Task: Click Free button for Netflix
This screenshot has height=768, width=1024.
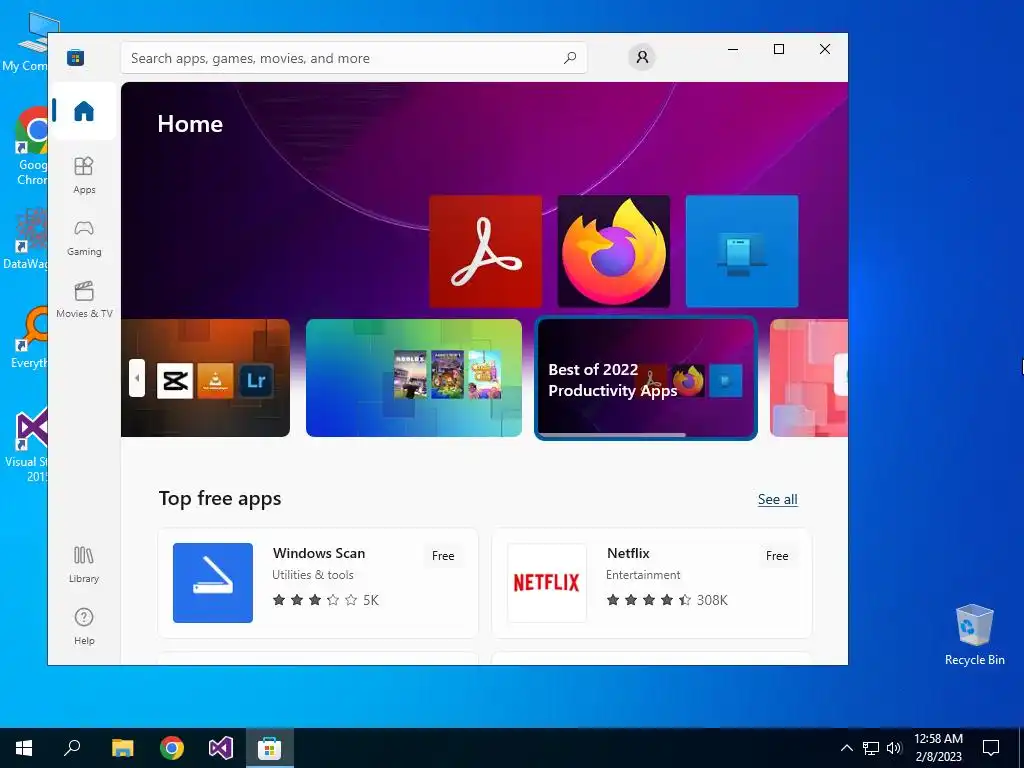Action: tap(776, 556)
